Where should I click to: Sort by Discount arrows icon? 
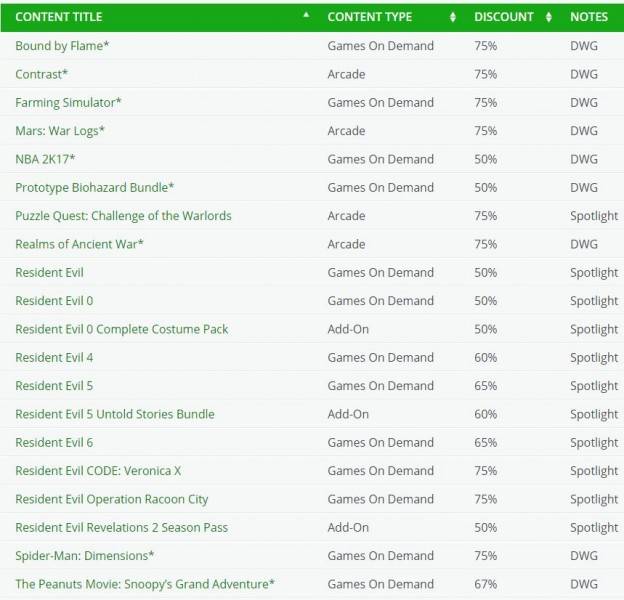549,17
